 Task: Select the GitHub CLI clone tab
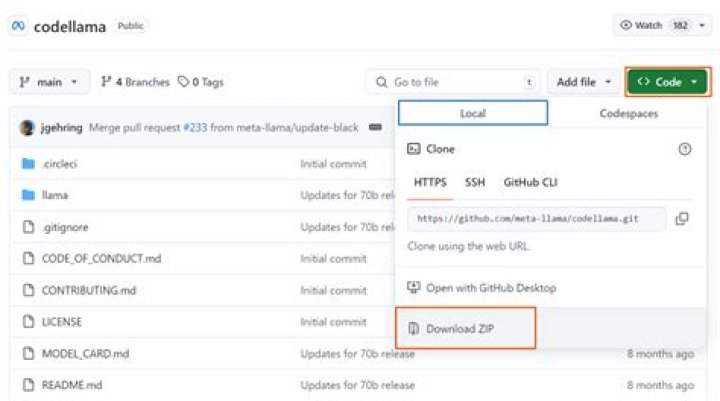[x=530, y=182]
